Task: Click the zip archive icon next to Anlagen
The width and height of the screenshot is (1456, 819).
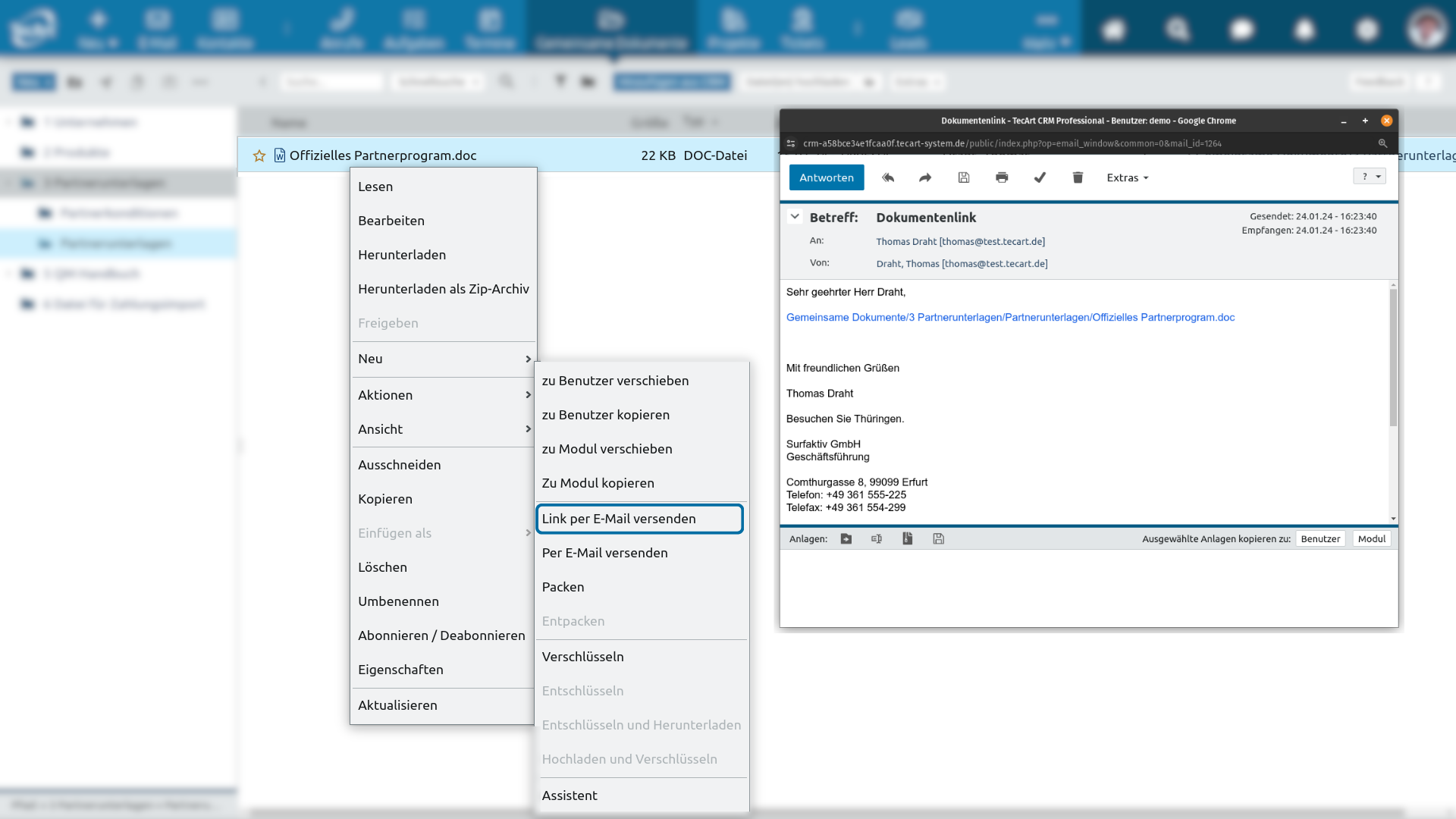Action: coord(907,538)
